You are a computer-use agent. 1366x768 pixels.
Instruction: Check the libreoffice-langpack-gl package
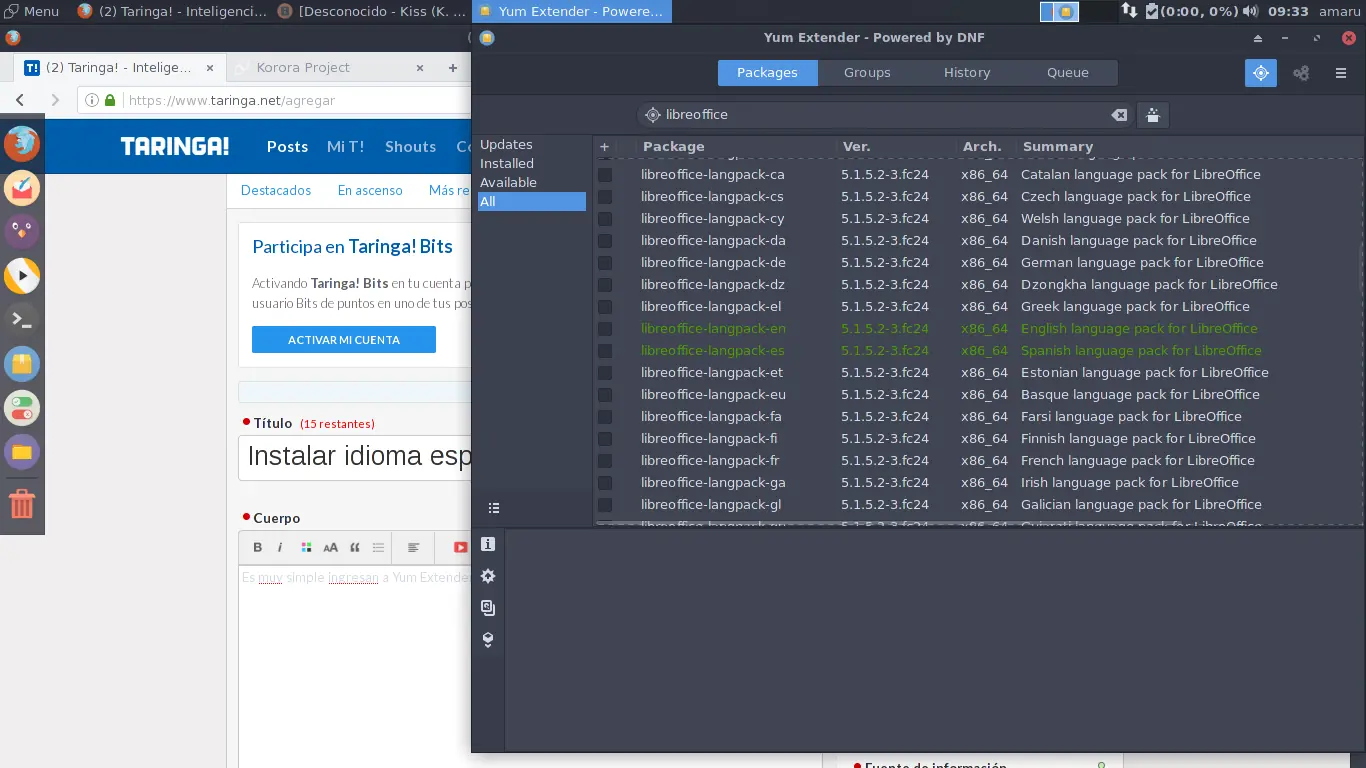(605, 505)
